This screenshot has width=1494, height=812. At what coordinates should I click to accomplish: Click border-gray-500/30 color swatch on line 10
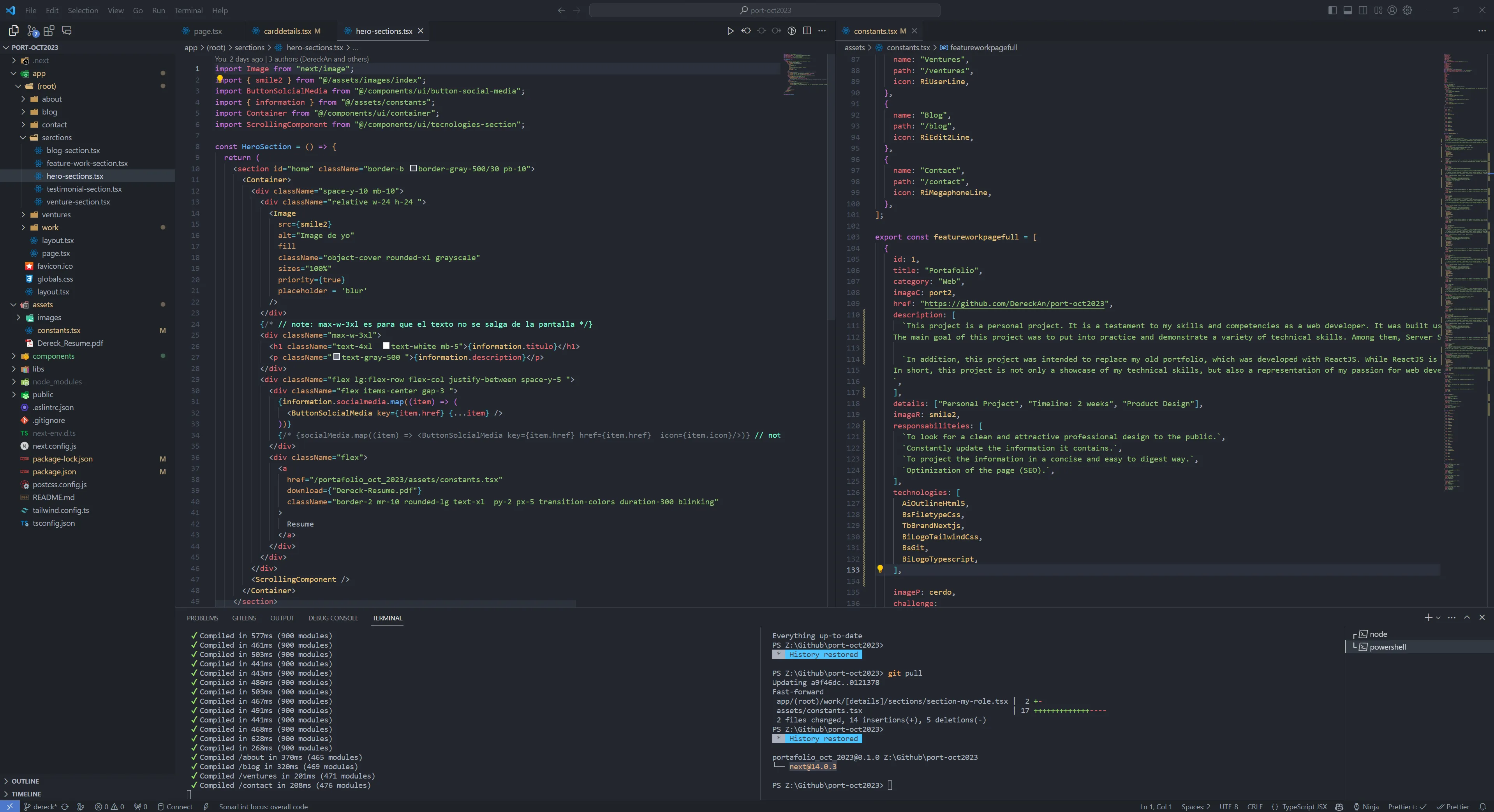(414, 168)
